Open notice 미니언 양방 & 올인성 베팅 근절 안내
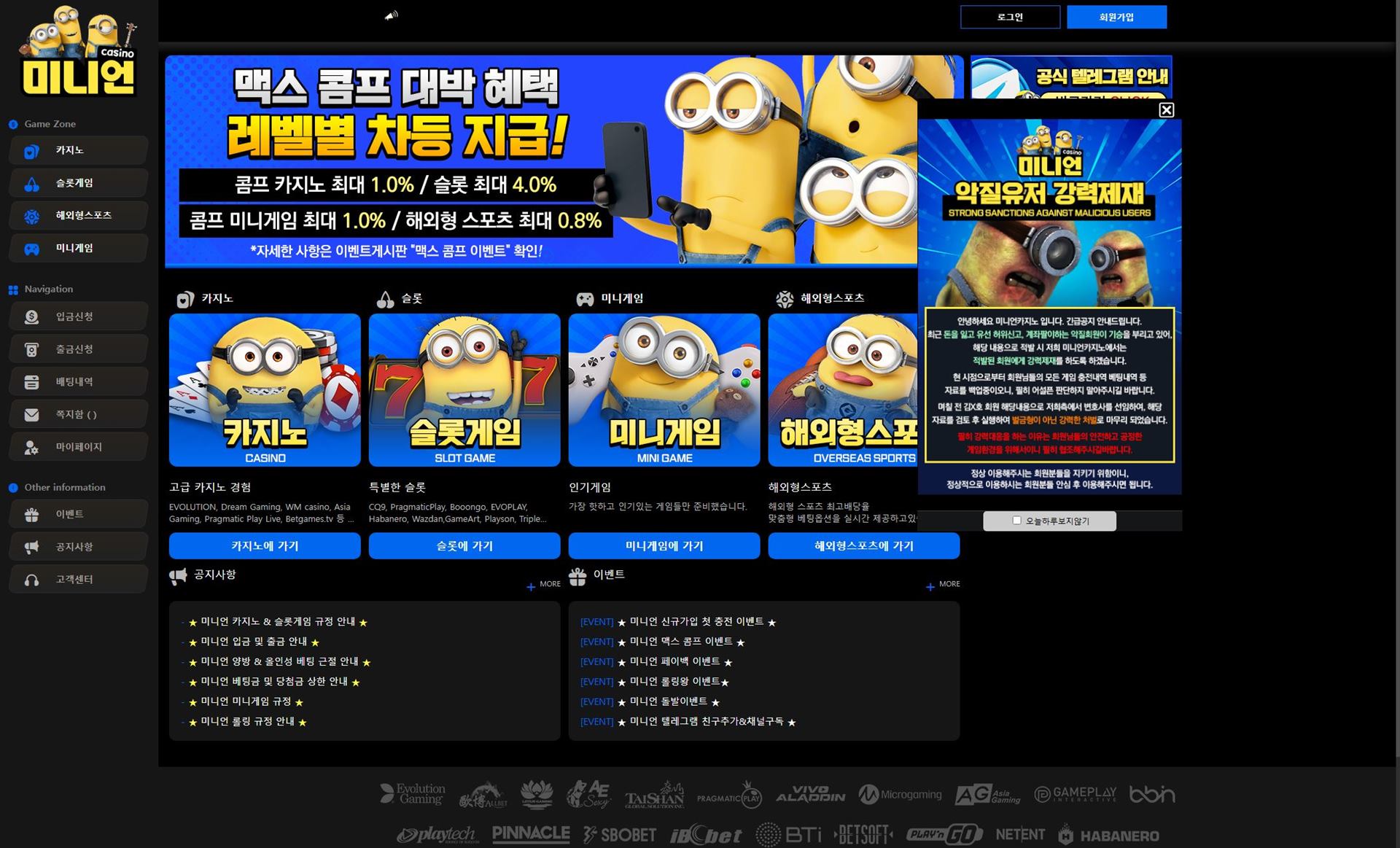This screenshot has width=1400, height=848. (x=279, y=661)
